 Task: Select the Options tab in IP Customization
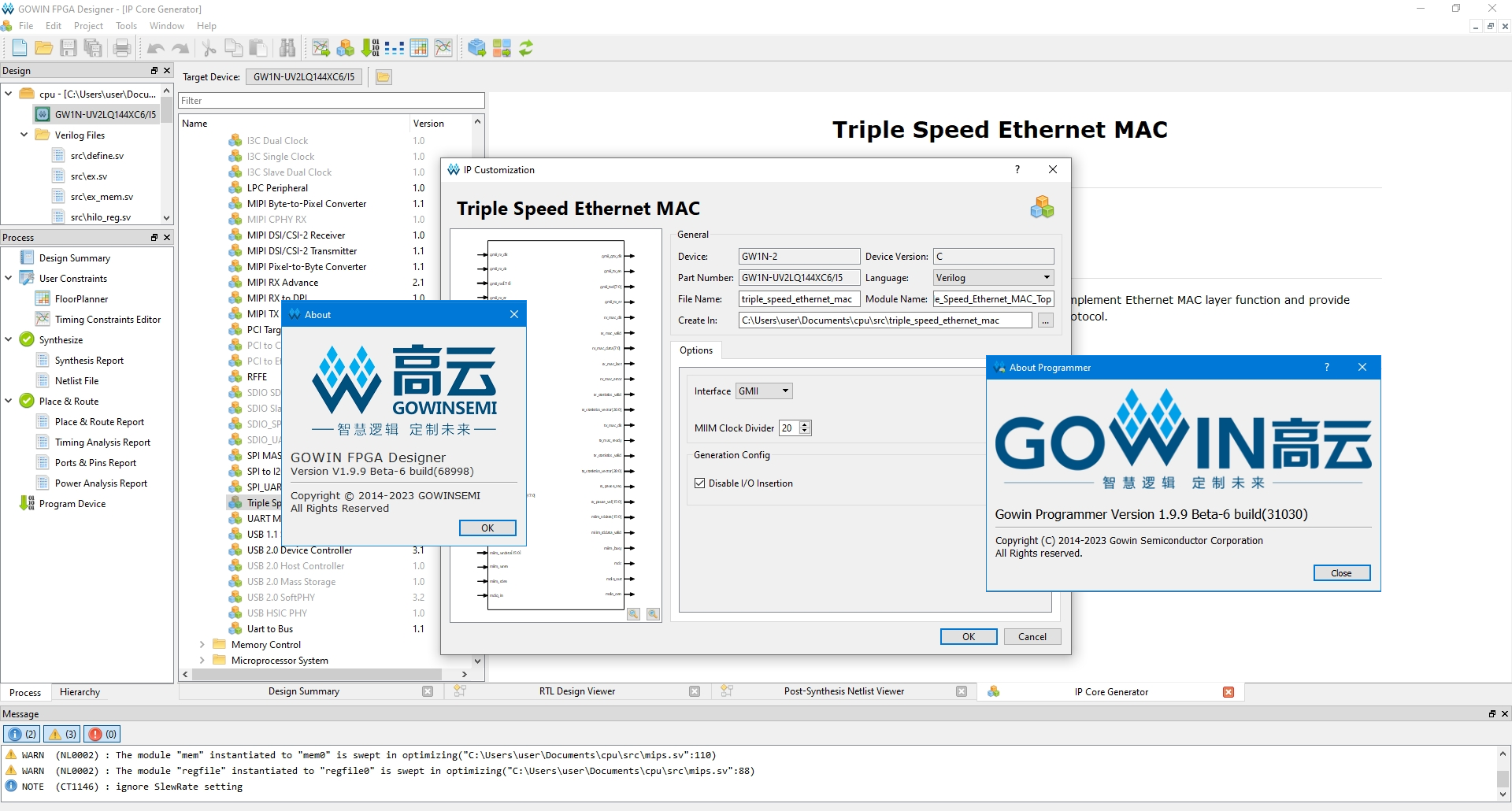click(x=696, y=350)
